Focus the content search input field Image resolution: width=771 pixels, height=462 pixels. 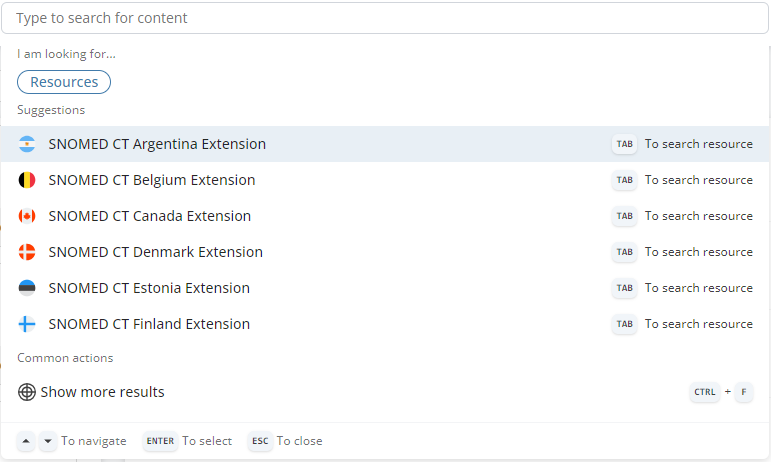point(385,18)
